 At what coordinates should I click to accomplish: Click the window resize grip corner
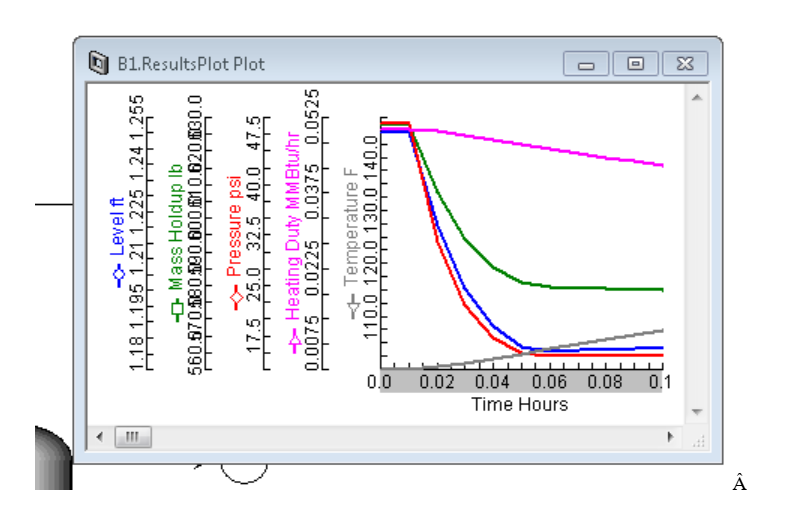pyautogui.click(x=699, y=438)
